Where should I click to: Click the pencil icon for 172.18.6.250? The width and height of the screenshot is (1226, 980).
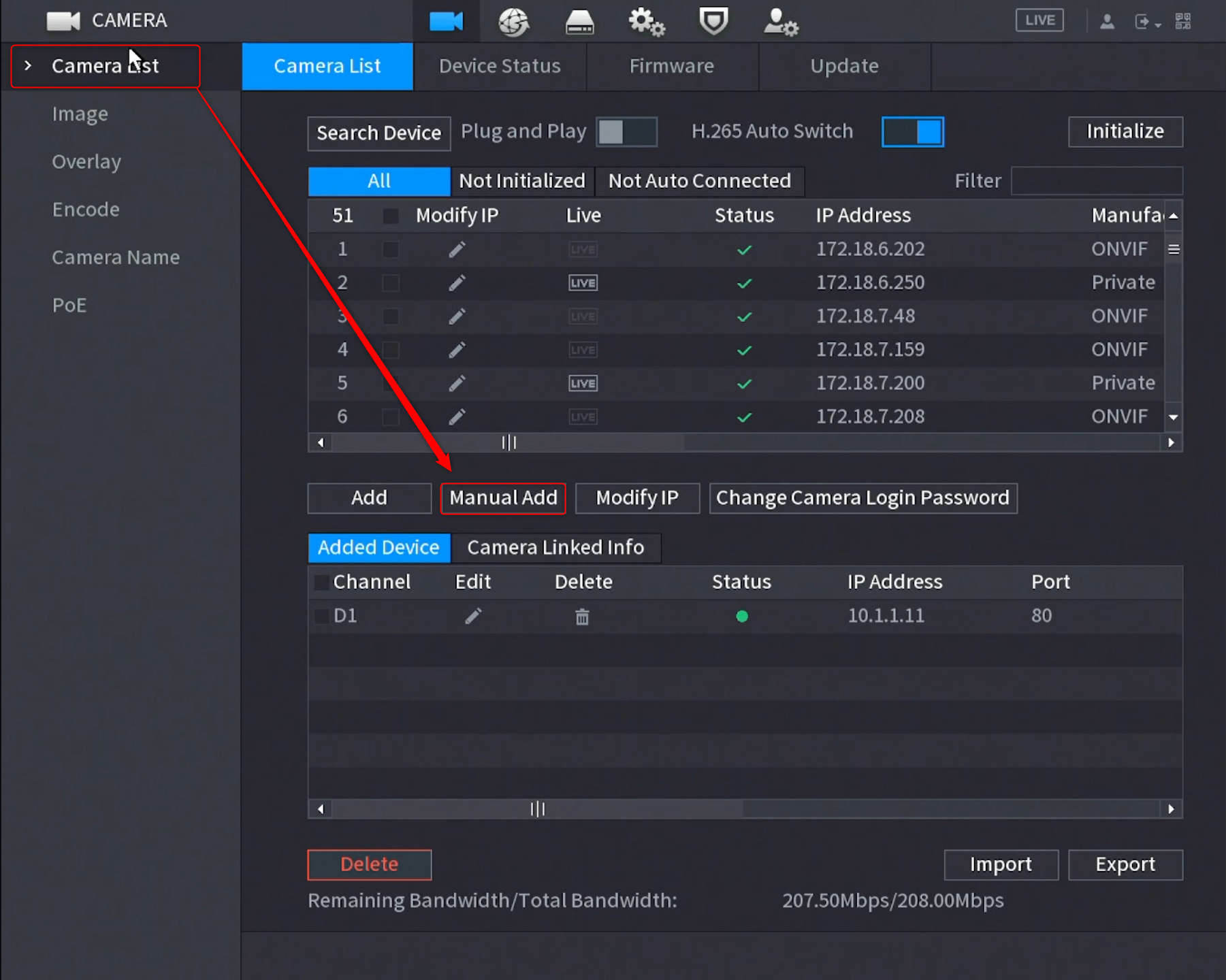point(457,283)
